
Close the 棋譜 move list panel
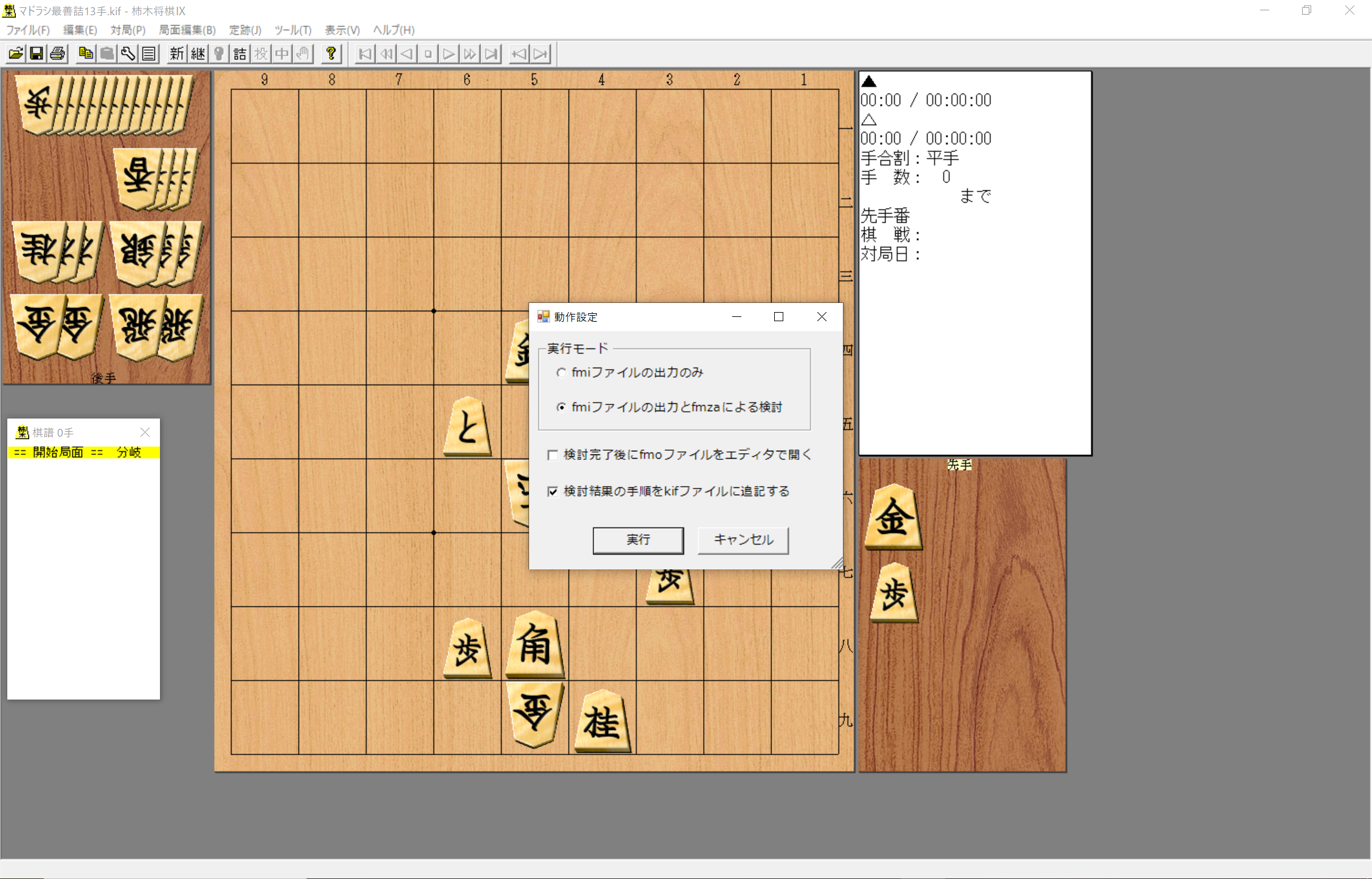click(x=145, y=433)
